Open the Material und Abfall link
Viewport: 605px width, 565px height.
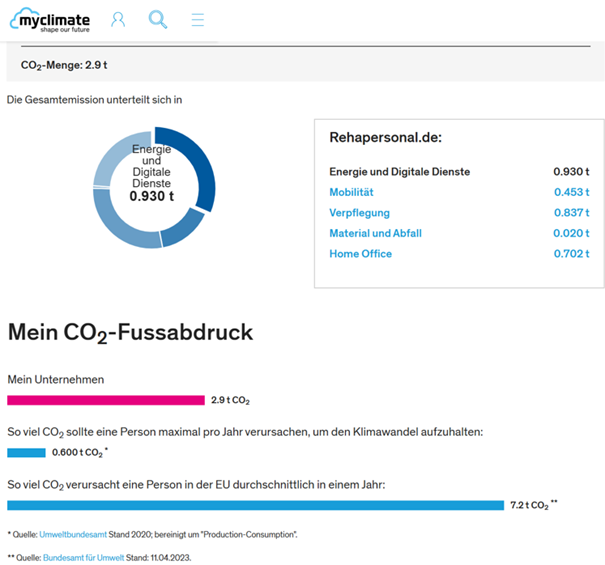375,233
